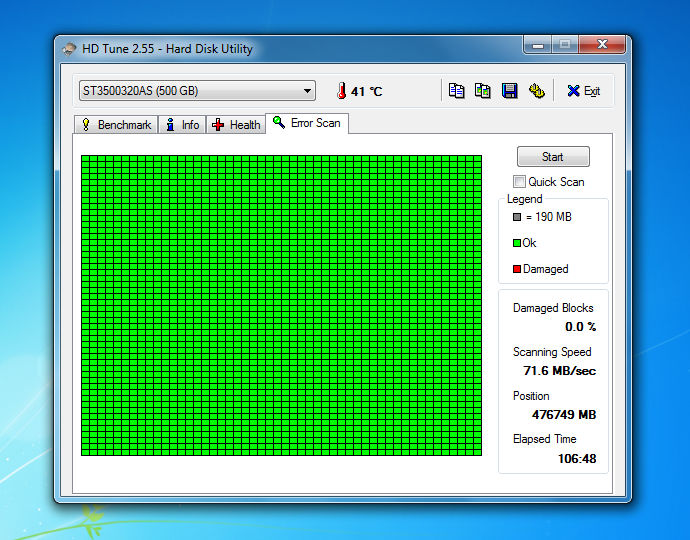Switch to the Benchmark tab

[x=116, y=125]
